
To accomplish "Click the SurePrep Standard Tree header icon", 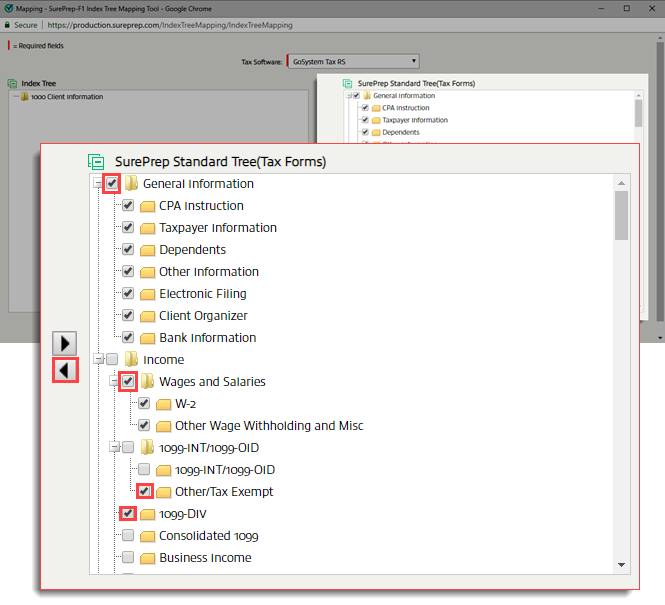I will pyautogui.click(x=96, y=161).
